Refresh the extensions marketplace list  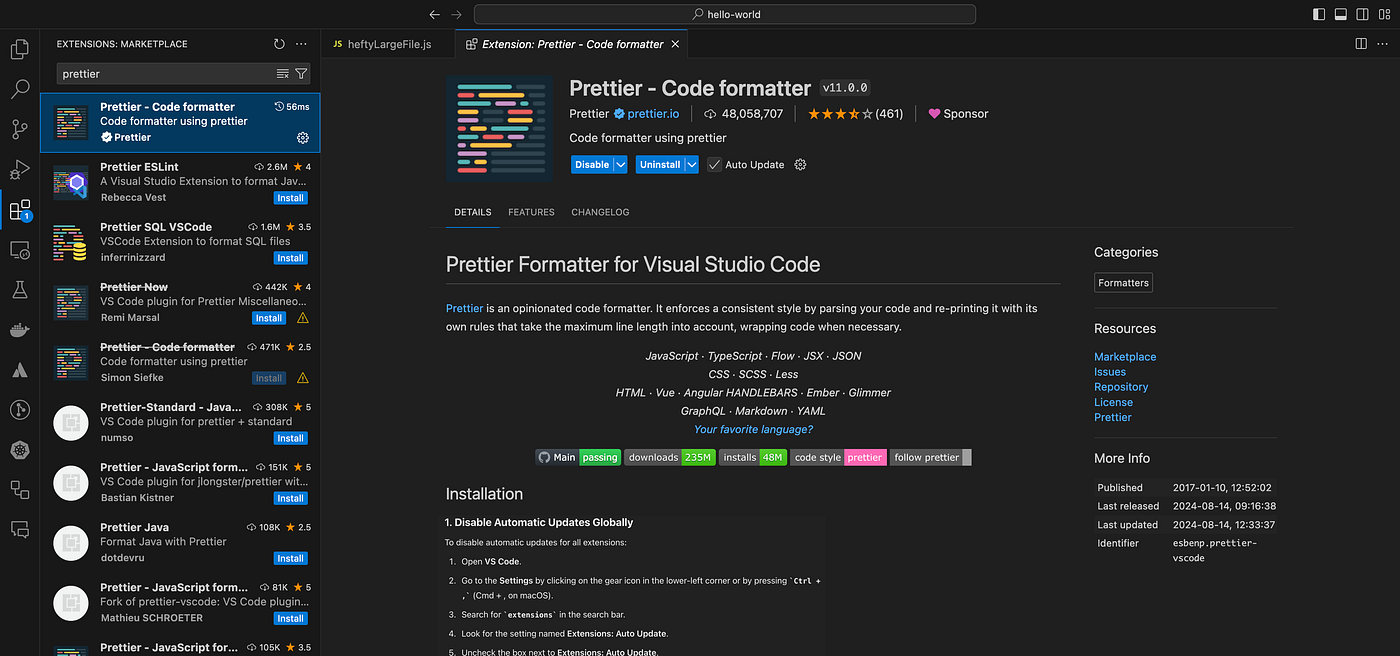click(x=279, y=44)
